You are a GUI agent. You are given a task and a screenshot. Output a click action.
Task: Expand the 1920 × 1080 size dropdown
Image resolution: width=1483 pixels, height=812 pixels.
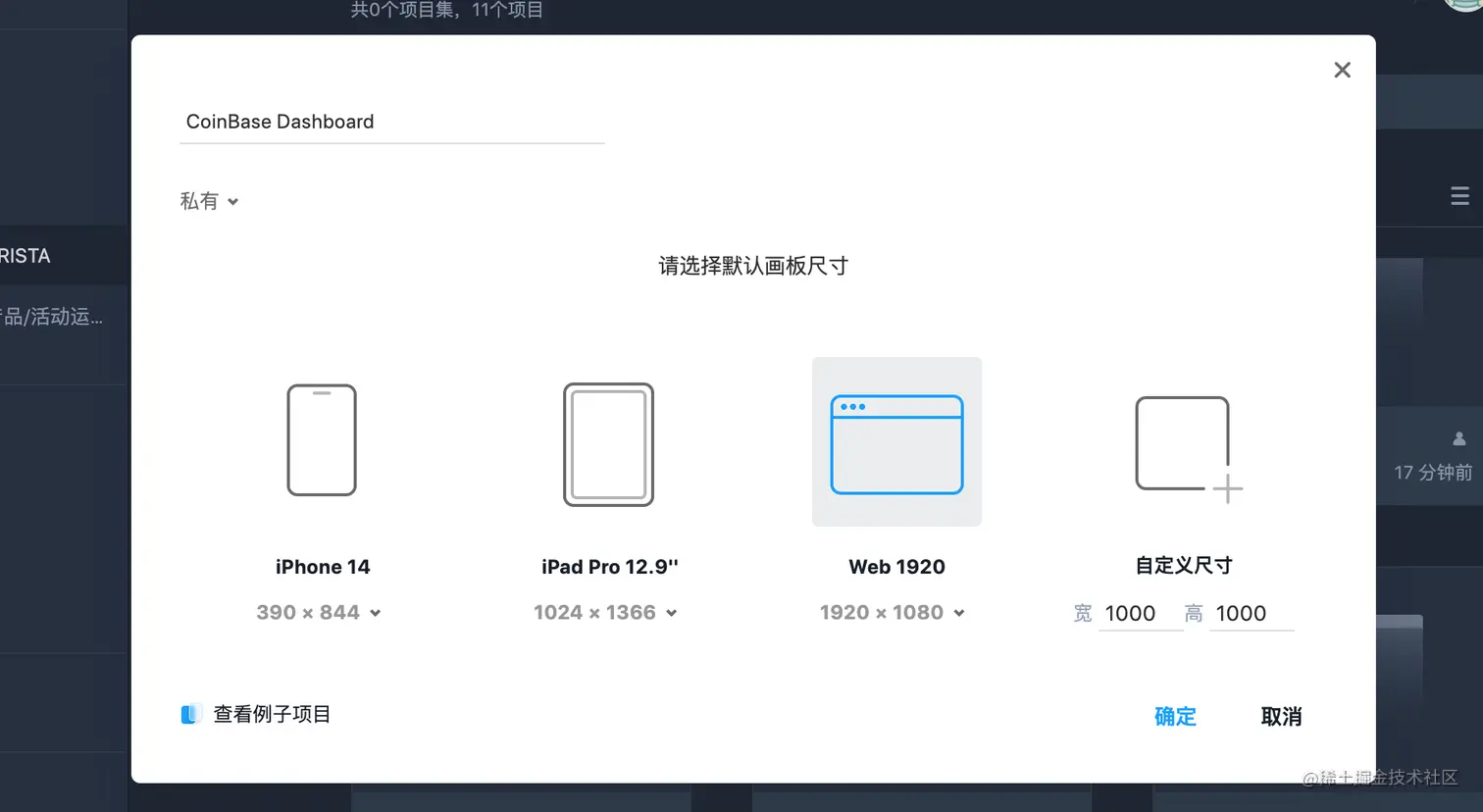[893, 613]
